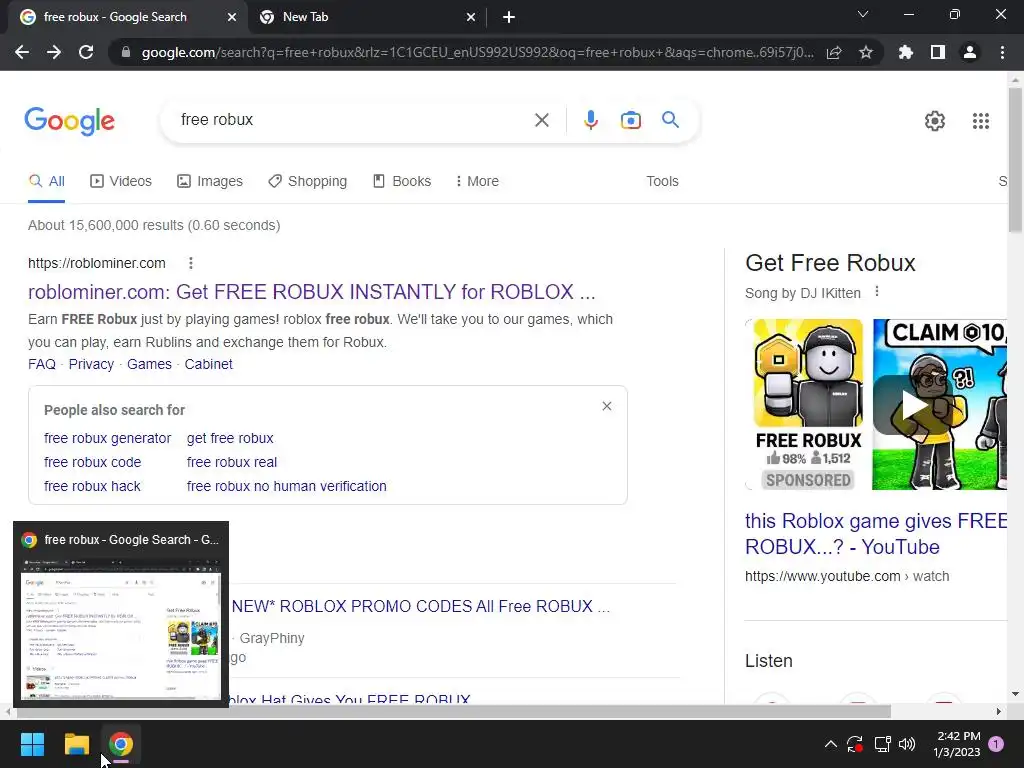Close the free robux Google Search tab
Image resolution: width=1024 pixels, height=768 pixels.
click(x=232, y=17)
